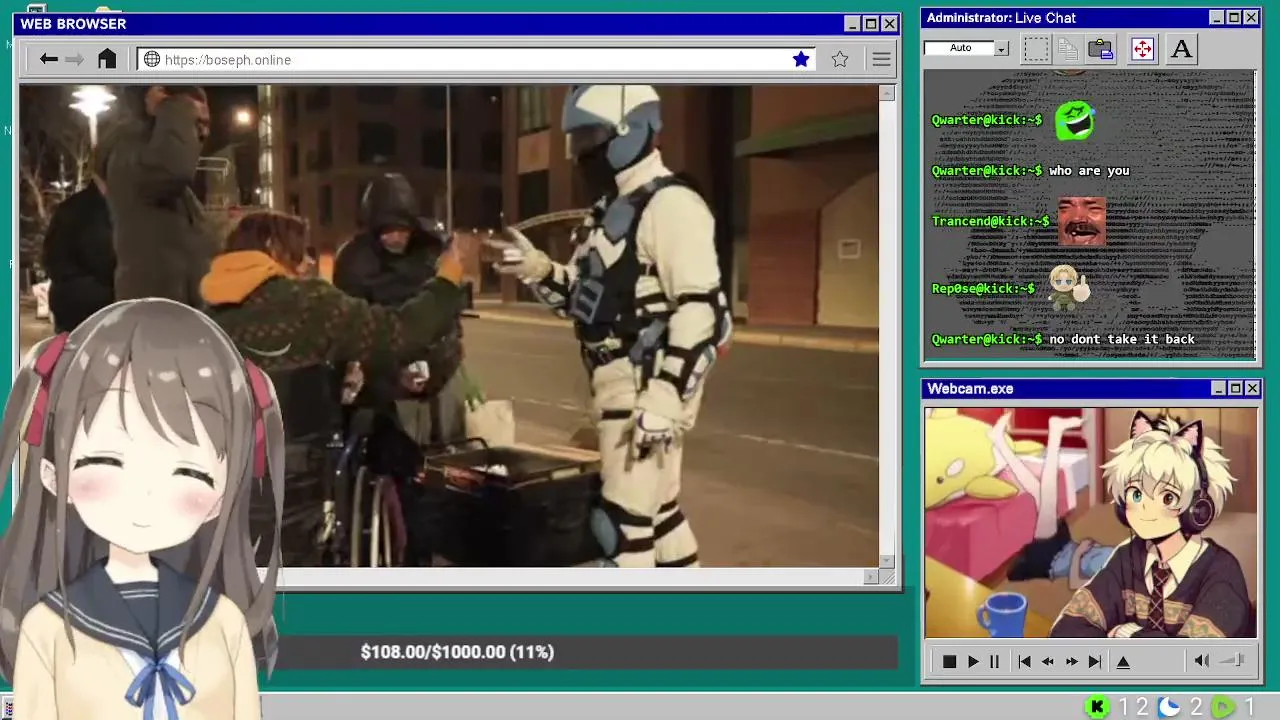Viewport: 1280px width, 720px height.
Task: Select the dashed marquee selection tool
Action: (1036, 48)
